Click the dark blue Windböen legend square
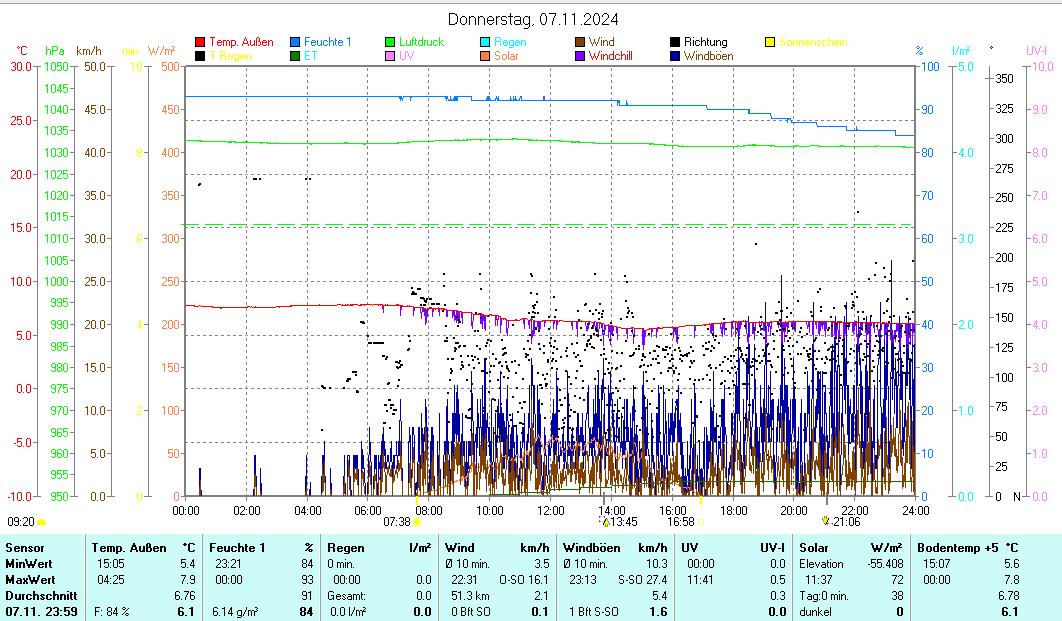This screenshot has width=1062, height=621. tap(675, 56)
